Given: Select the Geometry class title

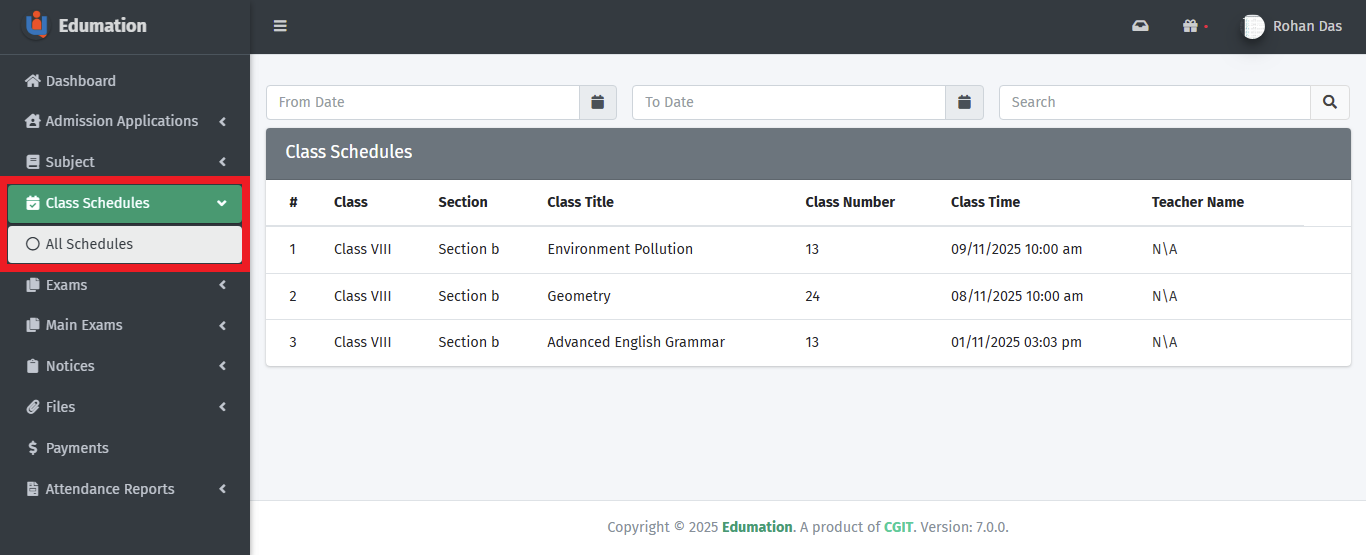Looking at the screenshot, I should pos(579,296).
